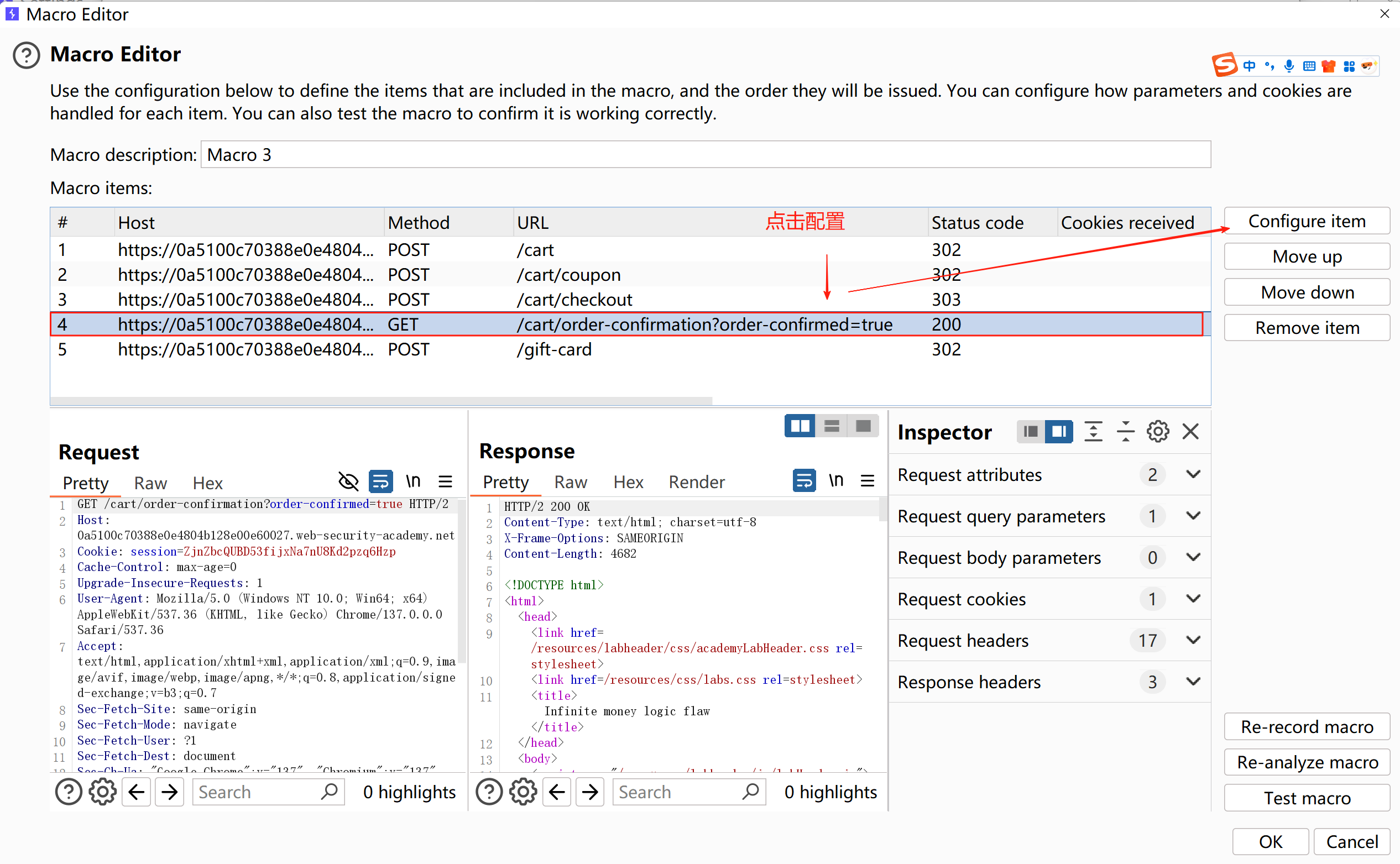Toggle line wrap in Response pane

[x=804, y=480]
